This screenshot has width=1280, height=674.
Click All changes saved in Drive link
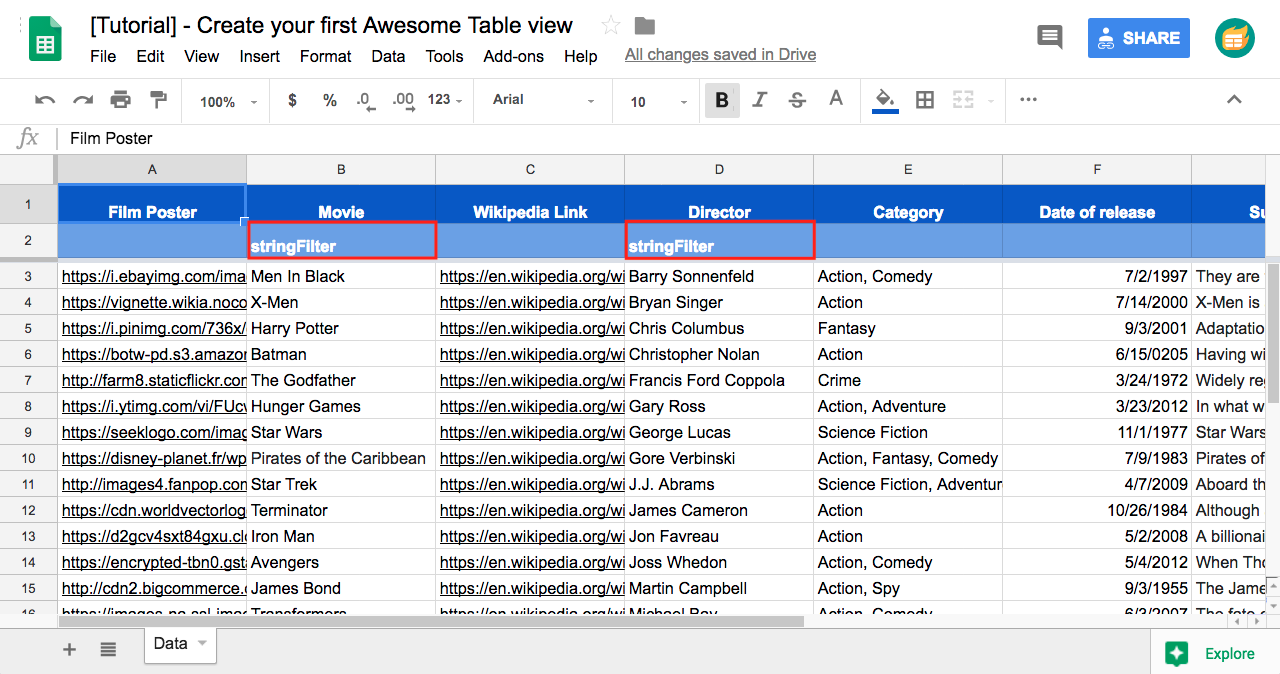click(x=720, y=55)
